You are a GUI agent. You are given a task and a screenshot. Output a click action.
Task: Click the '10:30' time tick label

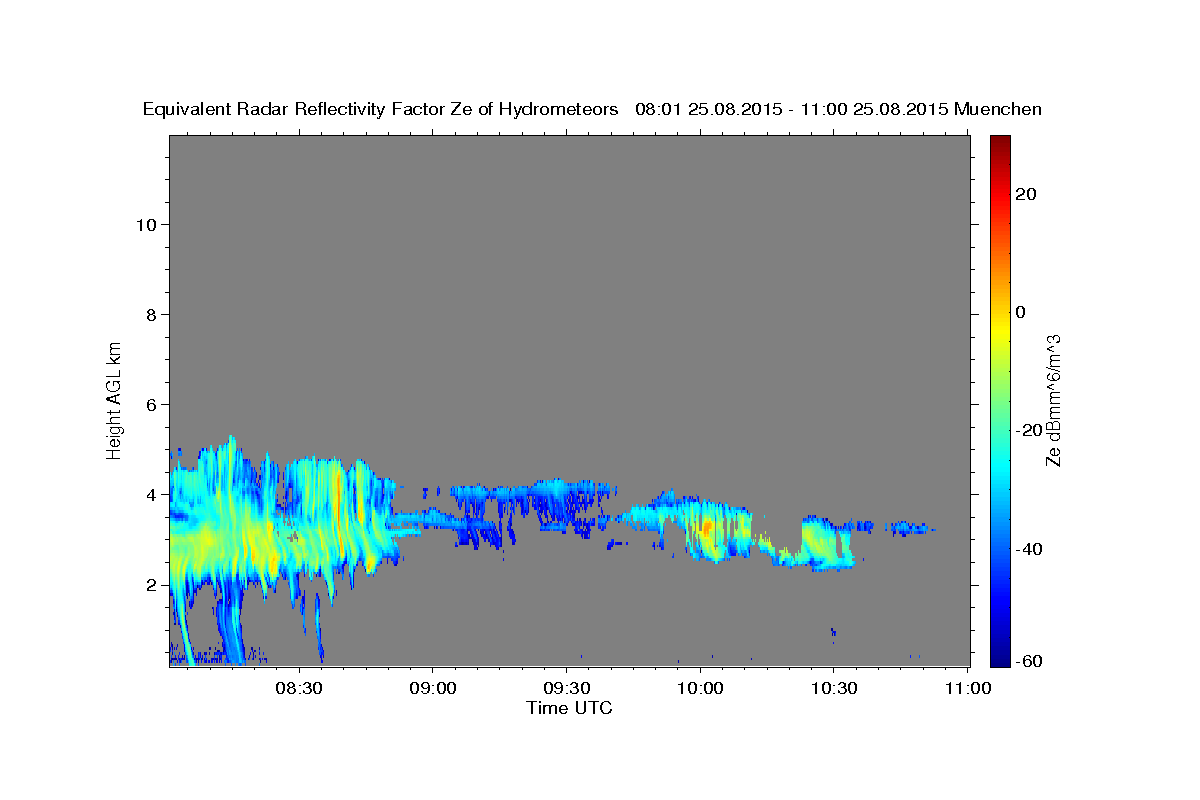point(834,688)
